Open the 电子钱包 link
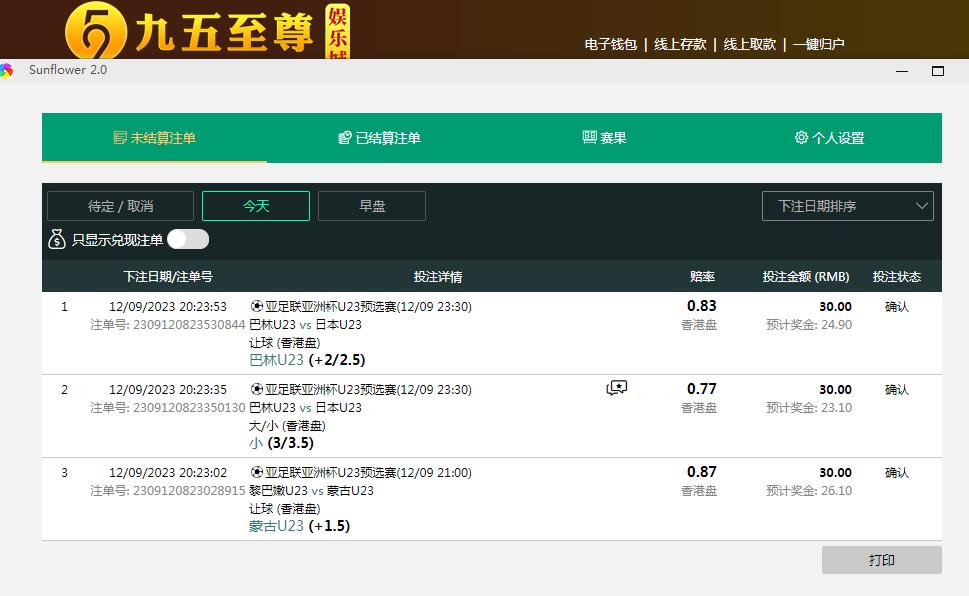Image resolution: width=969 pixels, height=596 pixels. 610,44
